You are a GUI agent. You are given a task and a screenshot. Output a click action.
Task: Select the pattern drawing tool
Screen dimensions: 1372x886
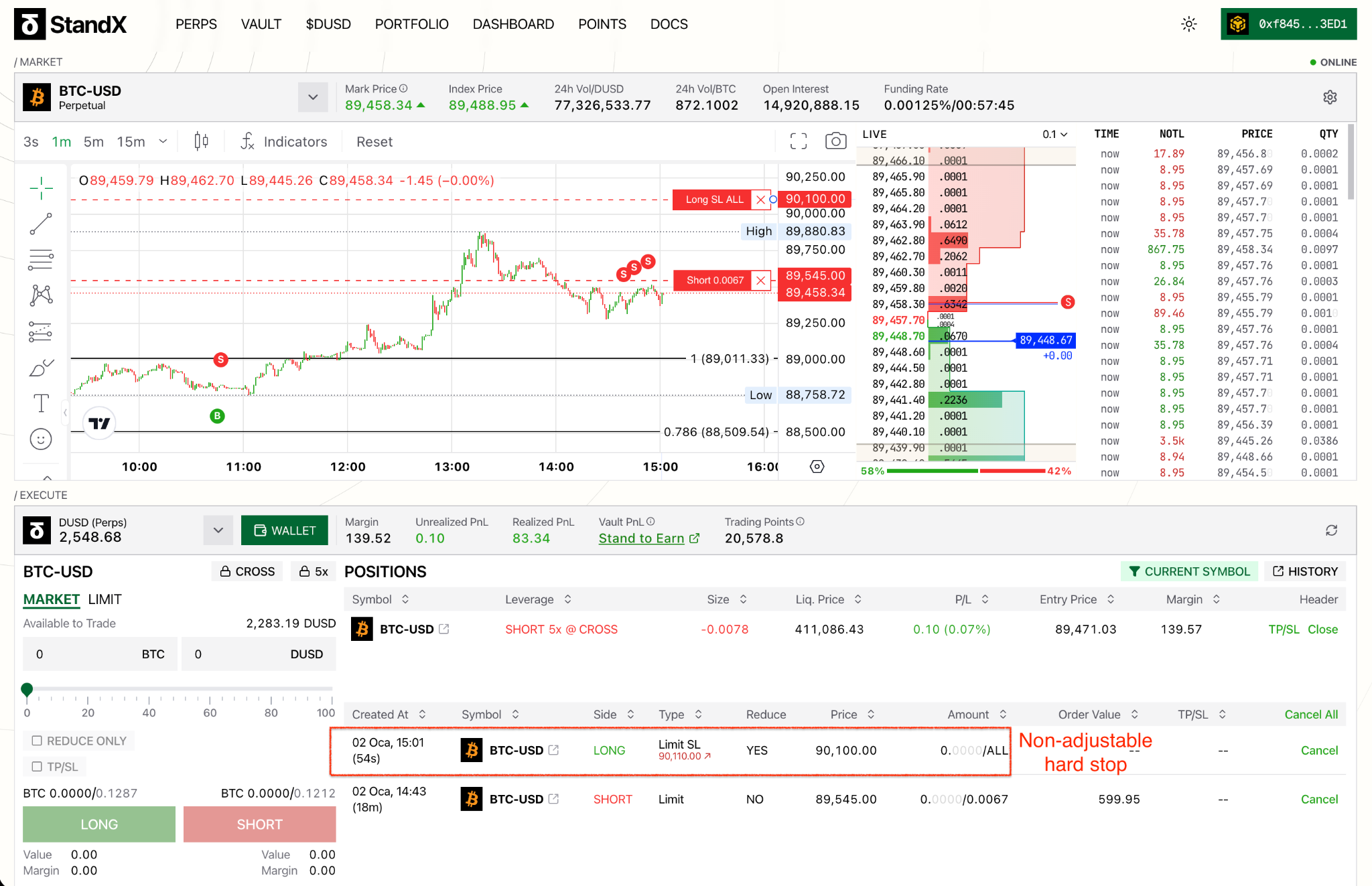pyautogui.click(x=41, y=295)
